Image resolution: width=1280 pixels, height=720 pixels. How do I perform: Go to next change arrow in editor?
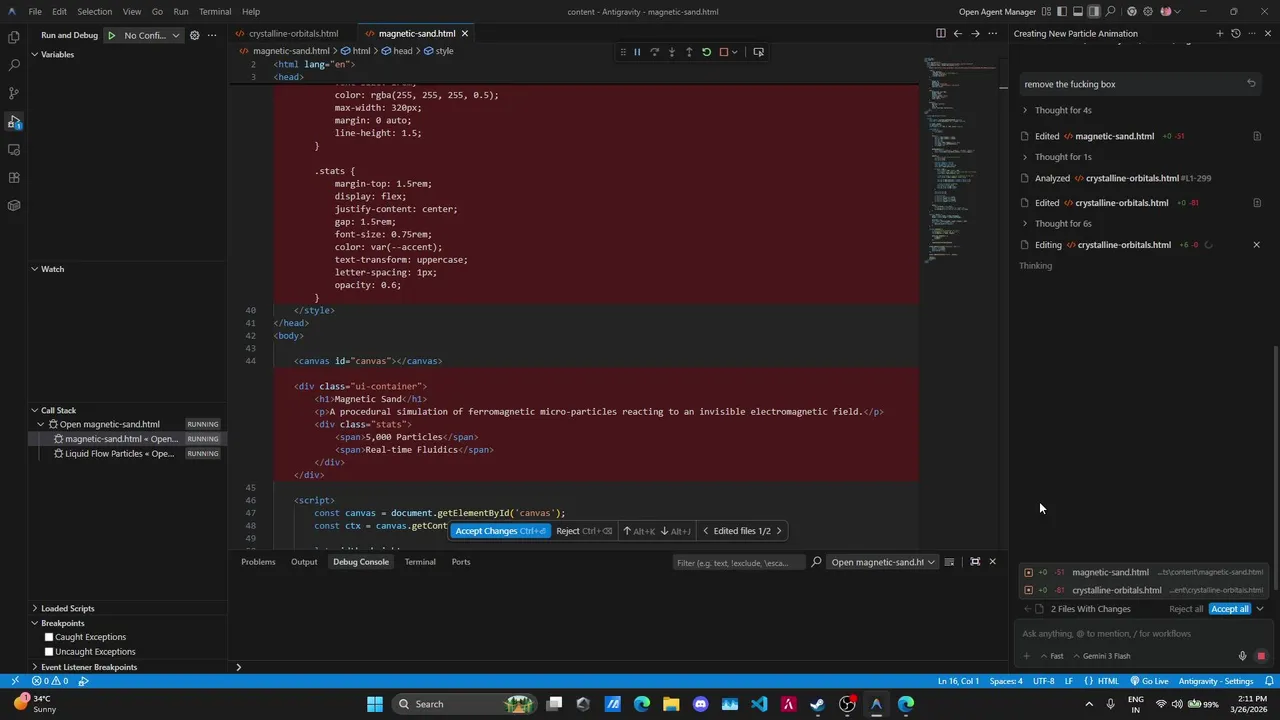(975, 33)
